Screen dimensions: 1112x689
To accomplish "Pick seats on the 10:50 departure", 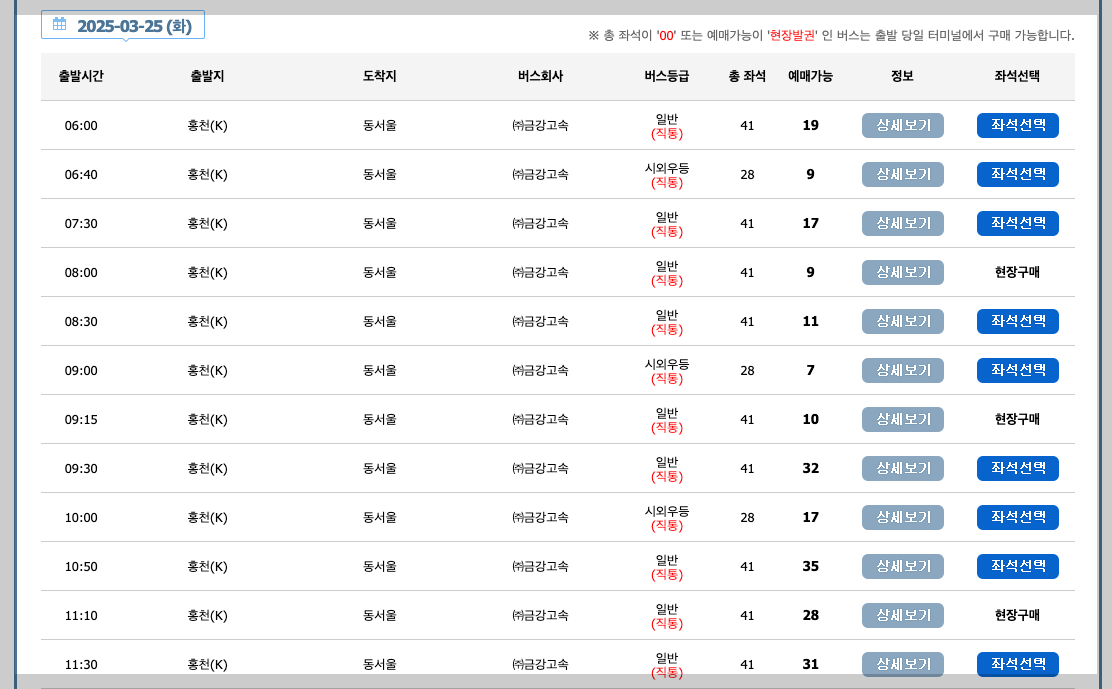I will 1017,566.
